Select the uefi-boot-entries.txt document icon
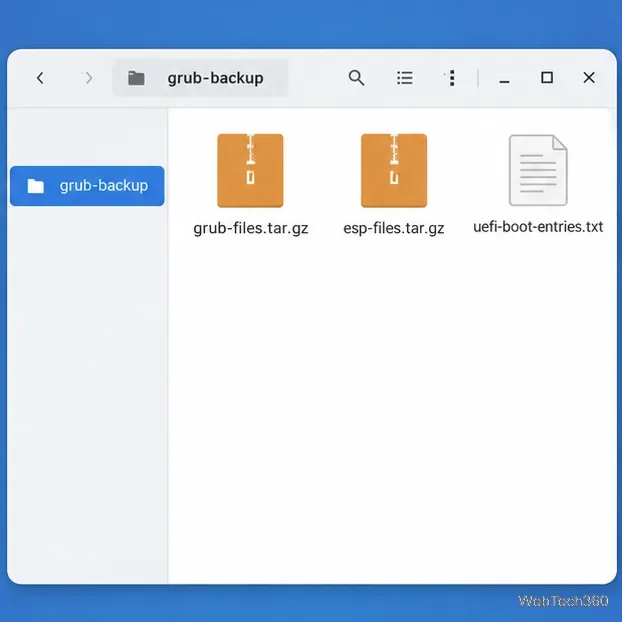 538,170
